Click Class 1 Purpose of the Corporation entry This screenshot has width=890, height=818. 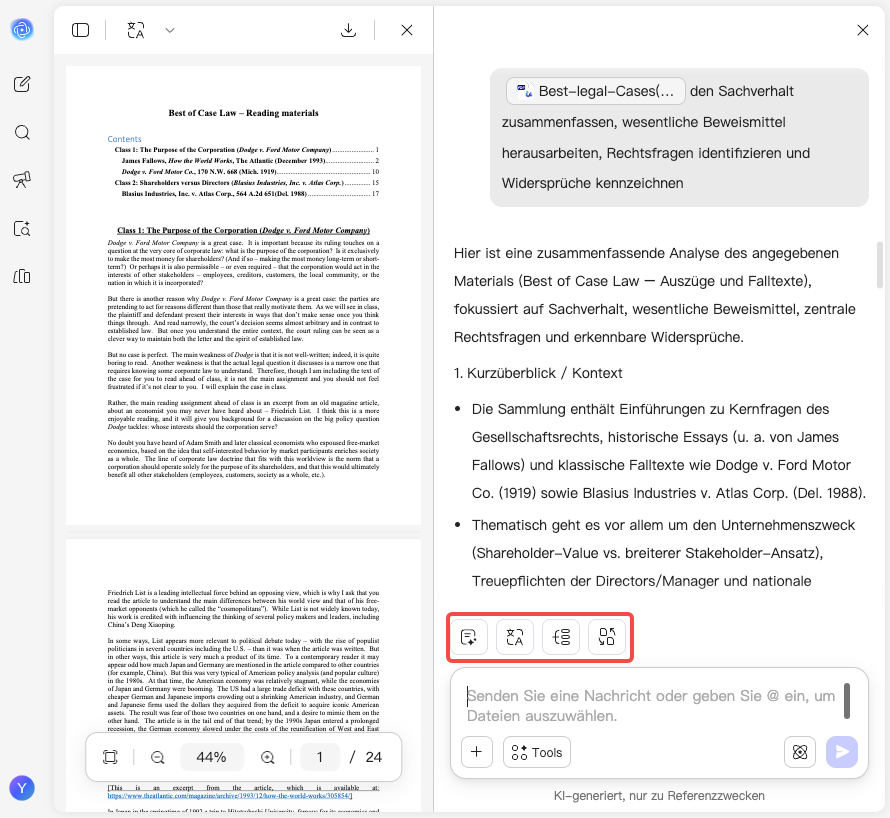click(247, 150)
